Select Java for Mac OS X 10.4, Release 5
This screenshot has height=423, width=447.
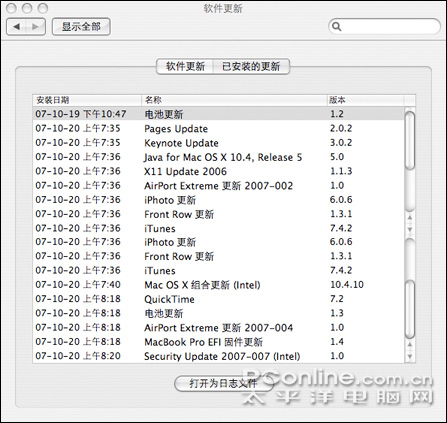pos(218,157)
